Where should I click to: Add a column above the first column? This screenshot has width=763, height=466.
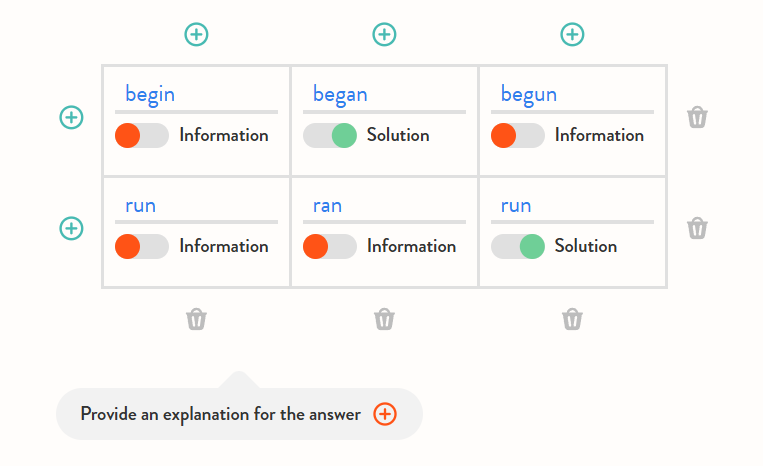[x=197, y=35]
